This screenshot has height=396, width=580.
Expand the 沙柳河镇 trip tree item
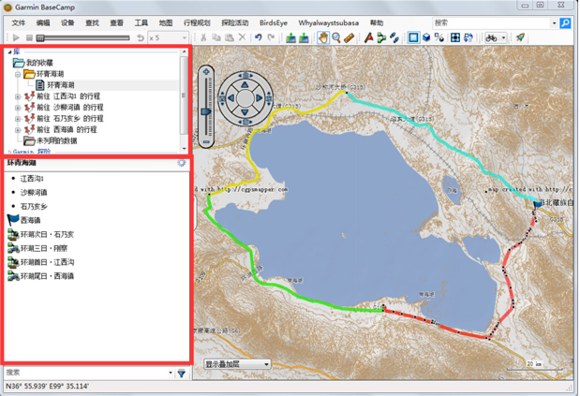(18, 108)
